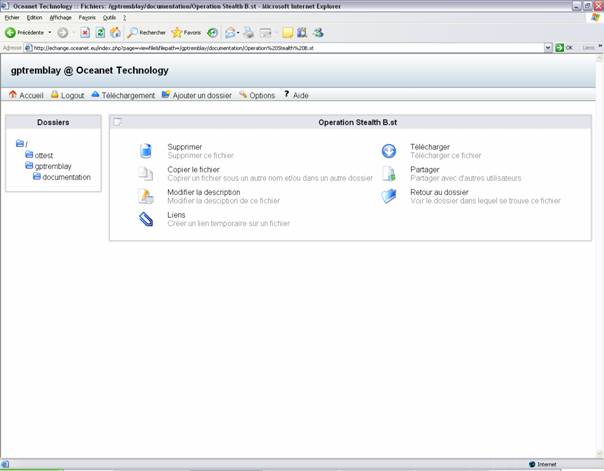Select the ottest folder in tree
This screenshot has width=604, height=471.
44,155
